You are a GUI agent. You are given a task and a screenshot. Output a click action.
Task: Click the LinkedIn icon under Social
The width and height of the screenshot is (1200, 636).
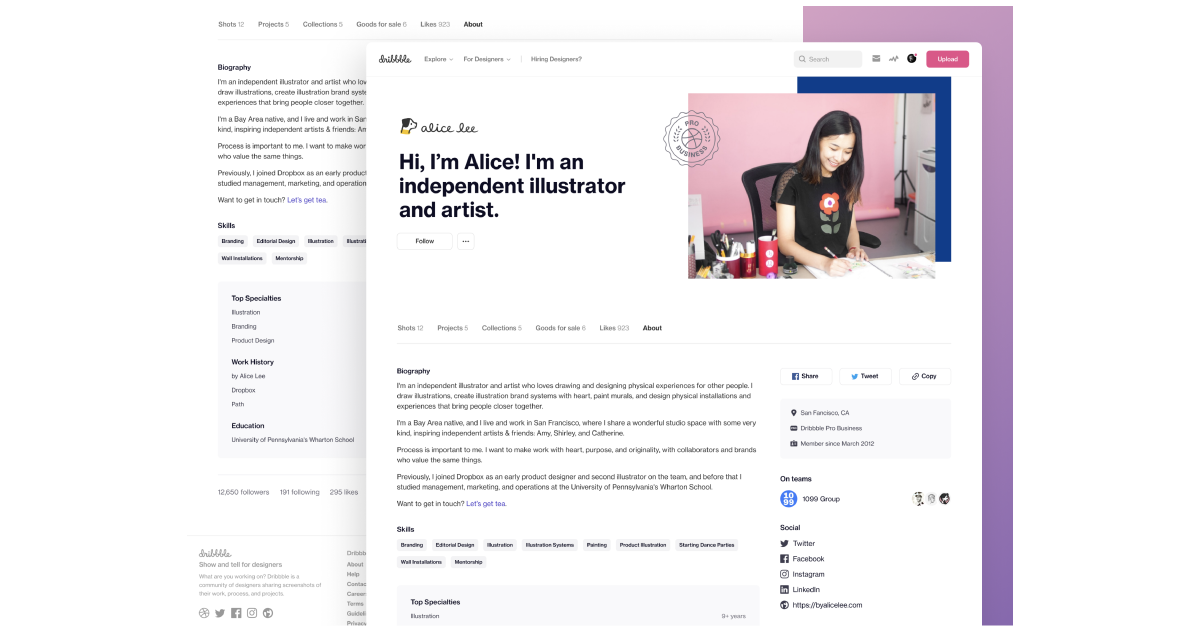pos(785,590)
